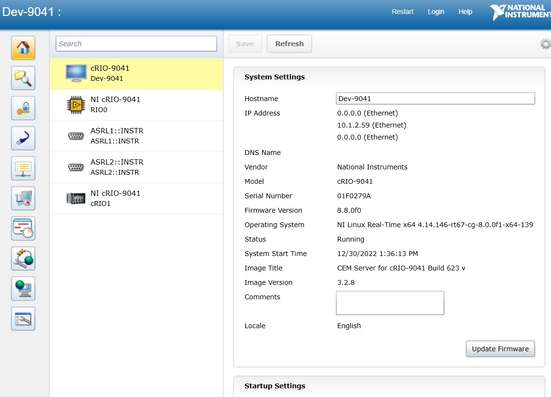This screenshot has height=397, width=551.
Task: Click the Save button
Action: tap(245, 44)
